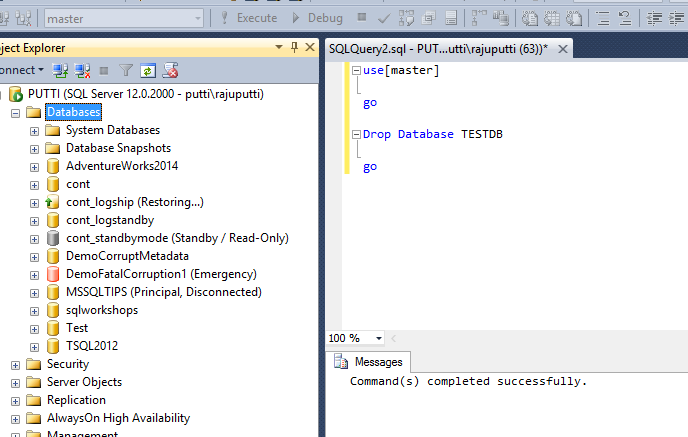Close the SQLQuery2.sql tab
Viewport: 688px width, 437px height.
(563, 49)
